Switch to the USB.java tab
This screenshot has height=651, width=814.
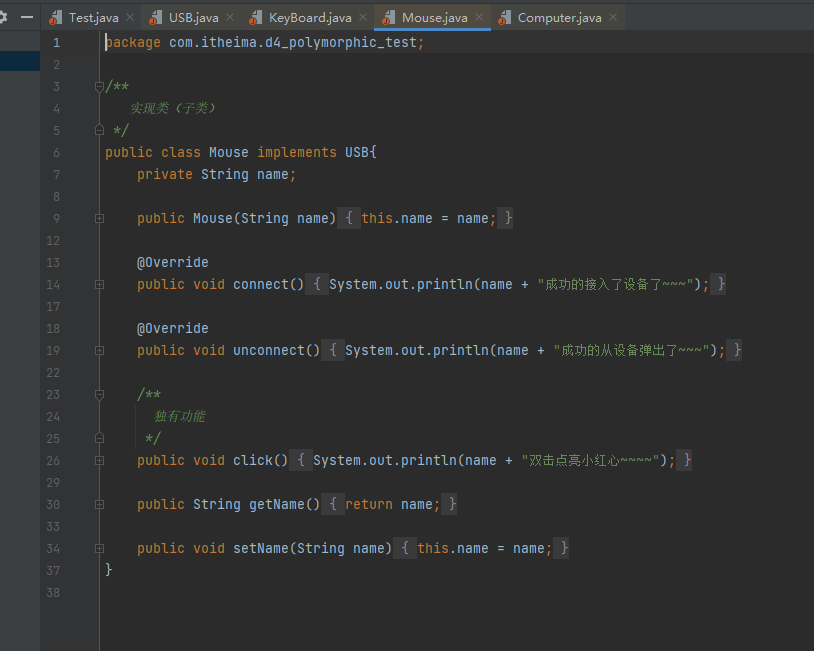(192, 18)
